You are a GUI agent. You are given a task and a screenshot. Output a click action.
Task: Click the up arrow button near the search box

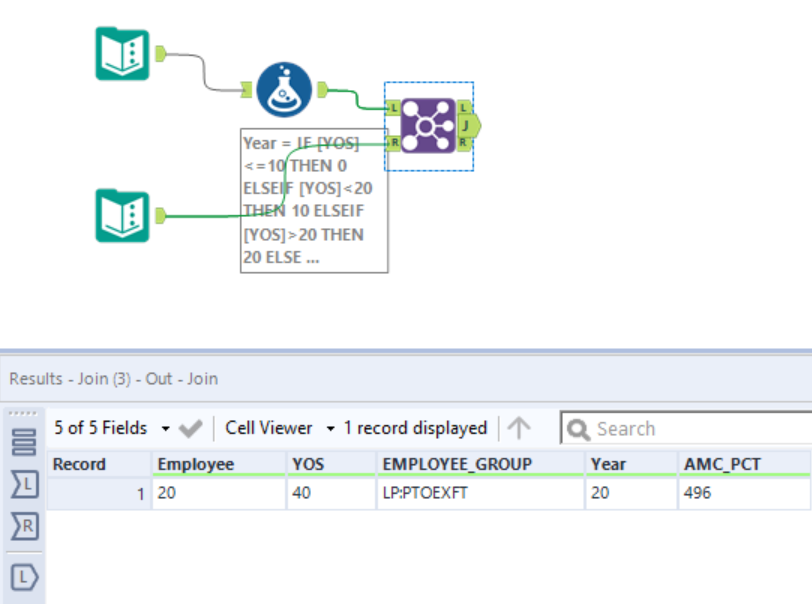(516, 428)
